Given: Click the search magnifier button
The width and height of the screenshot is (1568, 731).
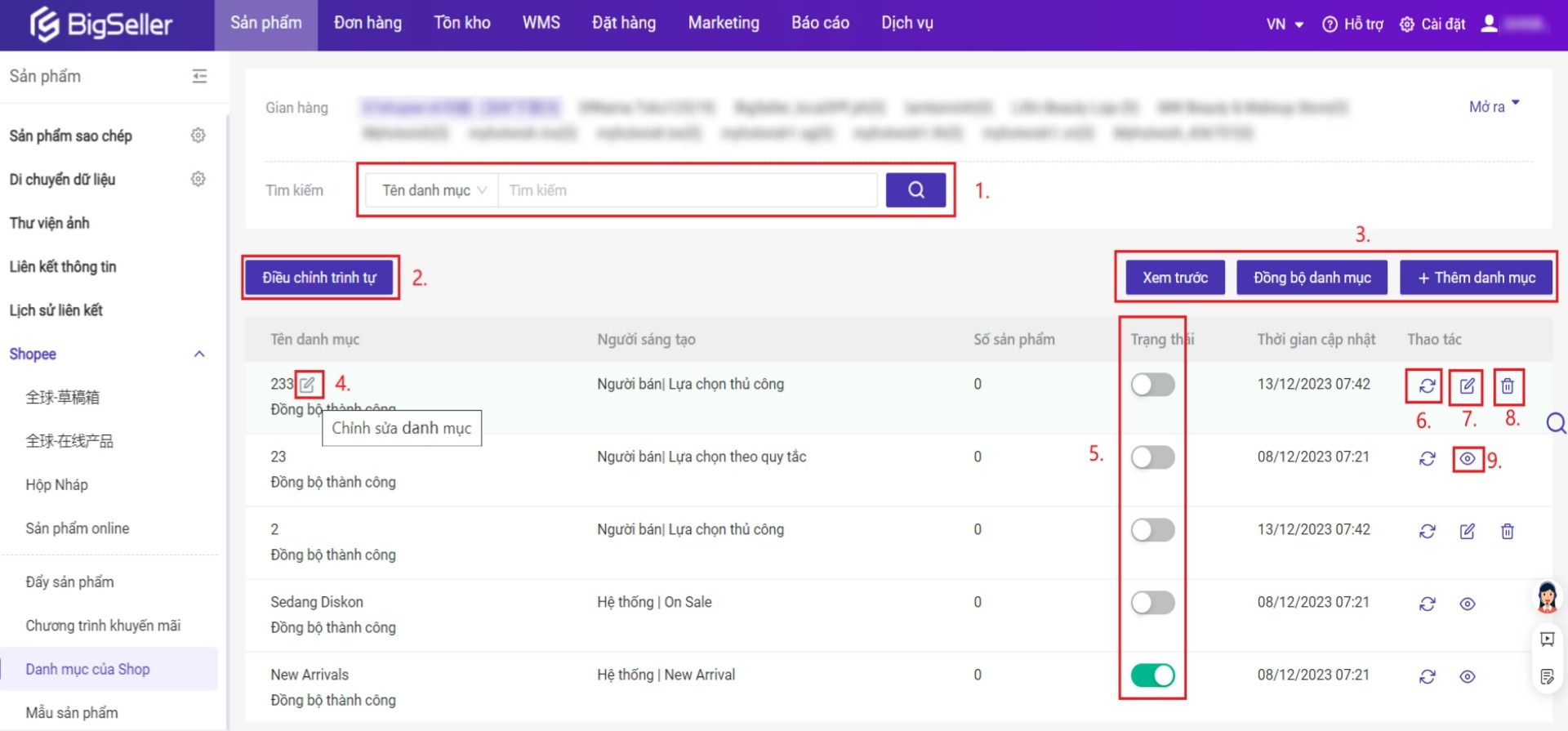Looking at the screenshot, I should click(x=915, y=190).
